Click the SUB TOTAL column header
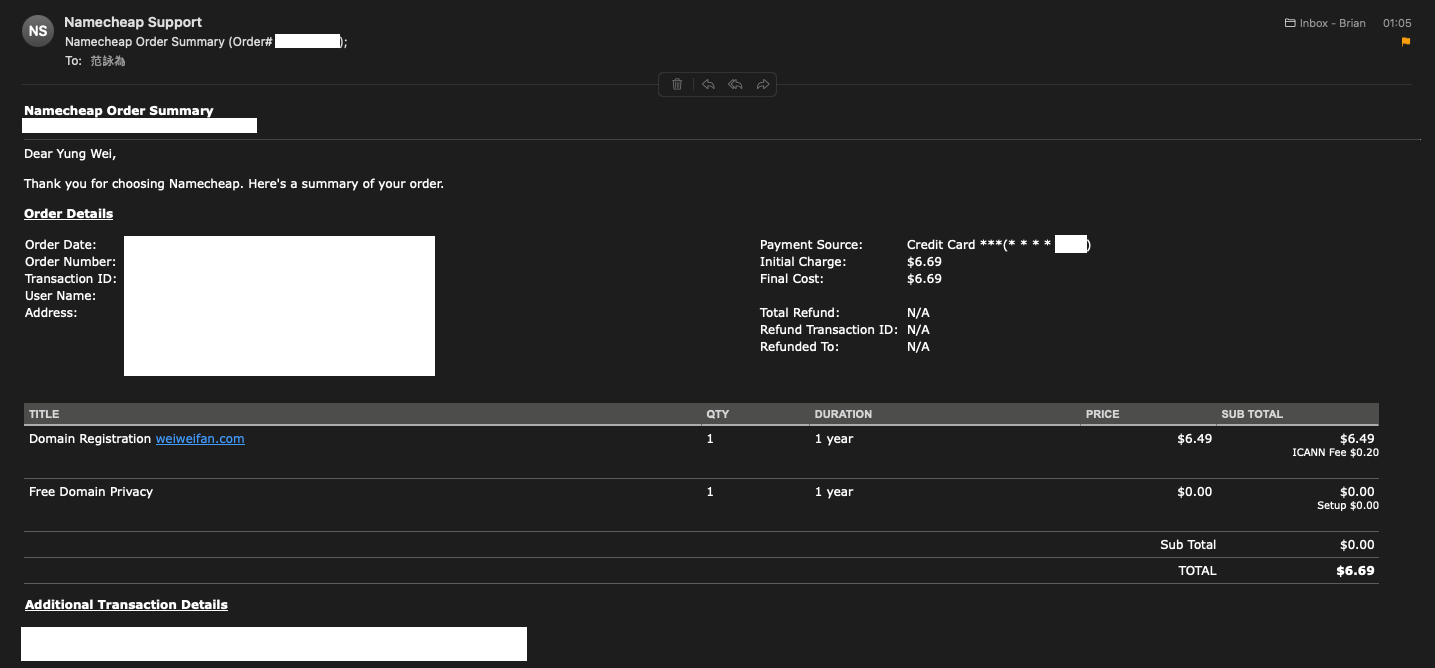Viewport: 1435px width, 668px height. 1251,414
